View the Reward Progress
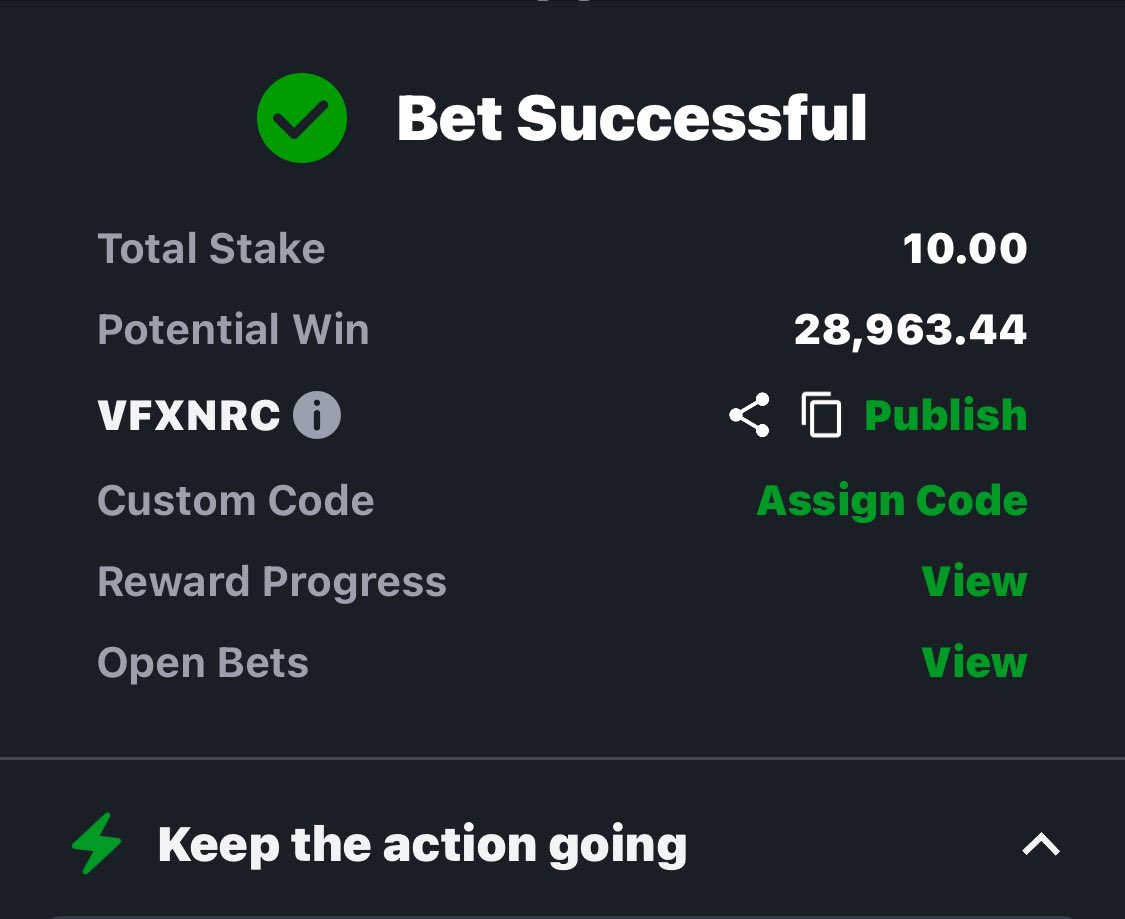Viewport: 1125px width, 919px height. [974, 581]
